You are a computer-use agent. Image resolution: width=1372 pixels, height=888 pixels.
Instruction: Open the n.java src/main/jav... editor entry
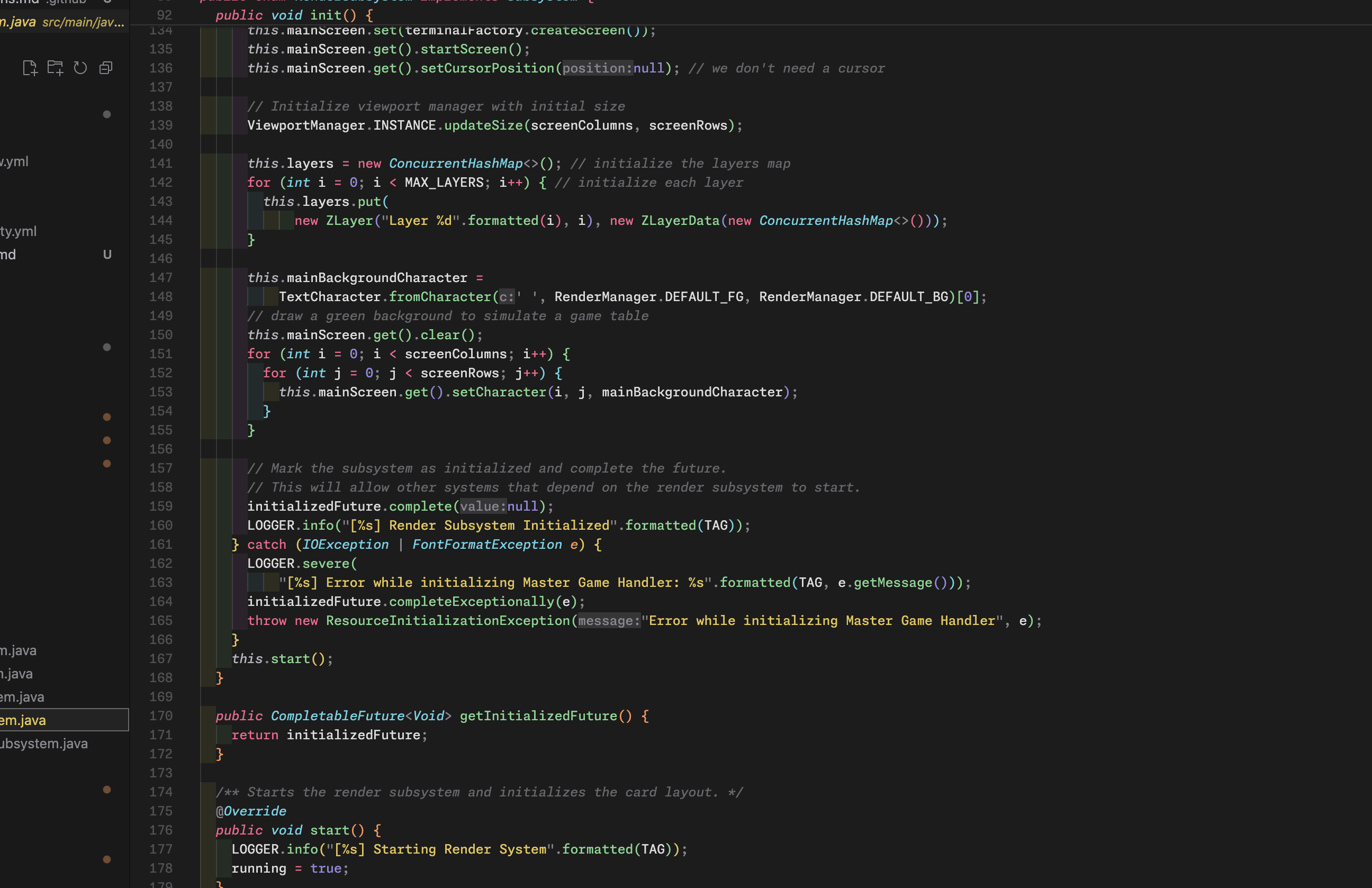[x=62, y=22]
